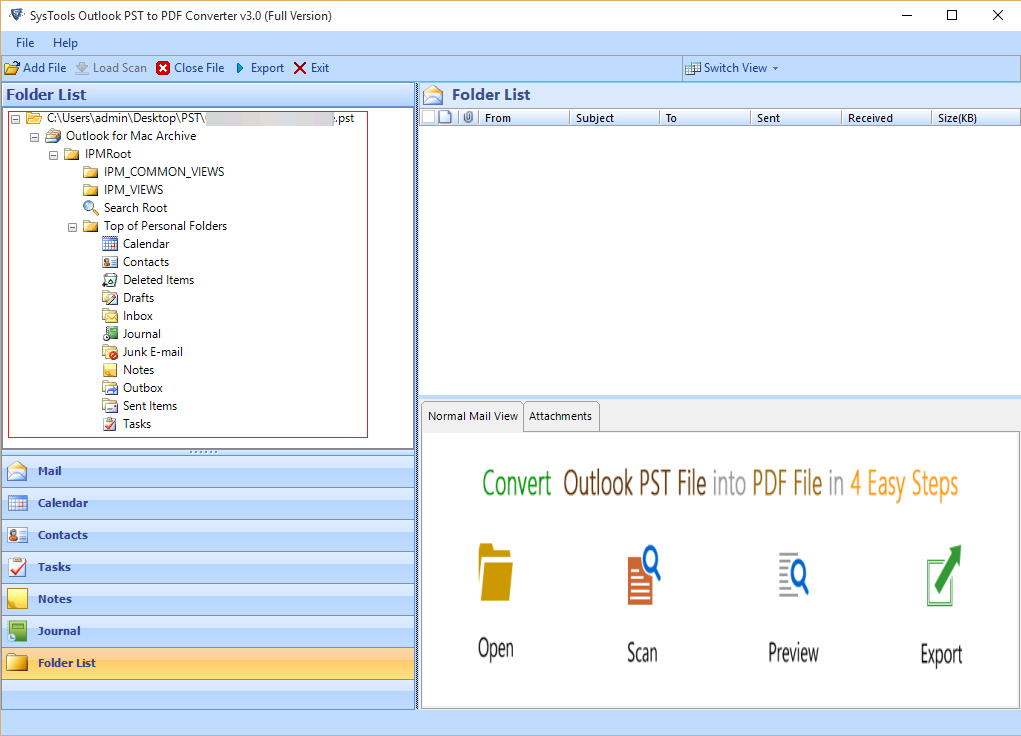Sort the list by the Subject column
Image resolution: width=1021 pixels, height=736 pixels.
point(595,118)
